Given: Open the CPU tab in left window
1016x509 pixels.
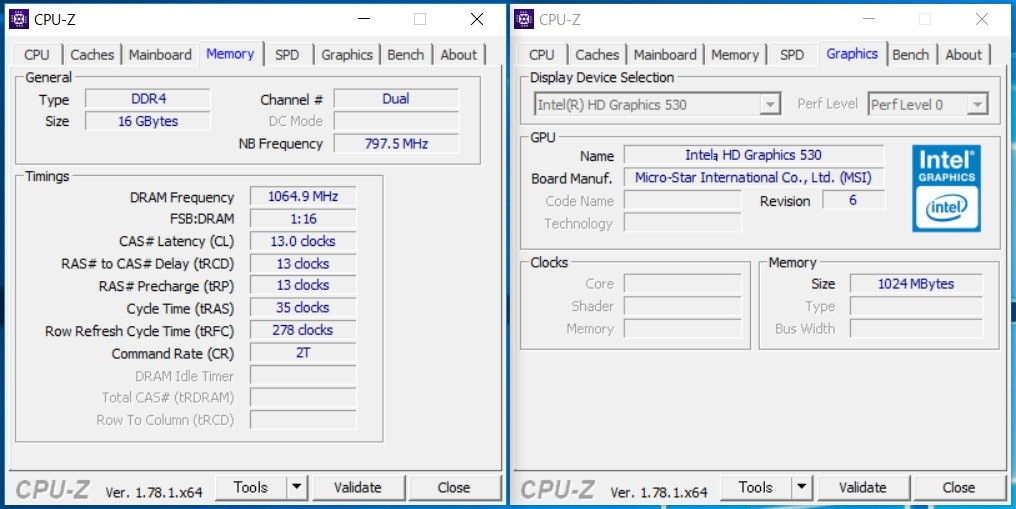Looking at the screenshot, I should coord(37,55).
